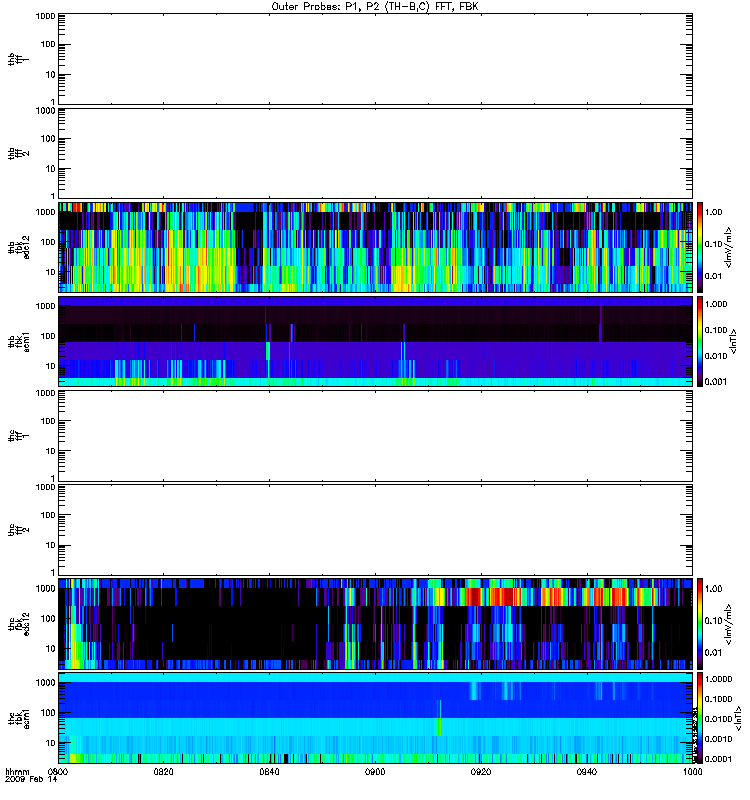Image resolution: width=750 pixels, height=800 pixels.
Task: Click the '1.00' value on thb edc12 color bar
Action: [x=713, y=212]
